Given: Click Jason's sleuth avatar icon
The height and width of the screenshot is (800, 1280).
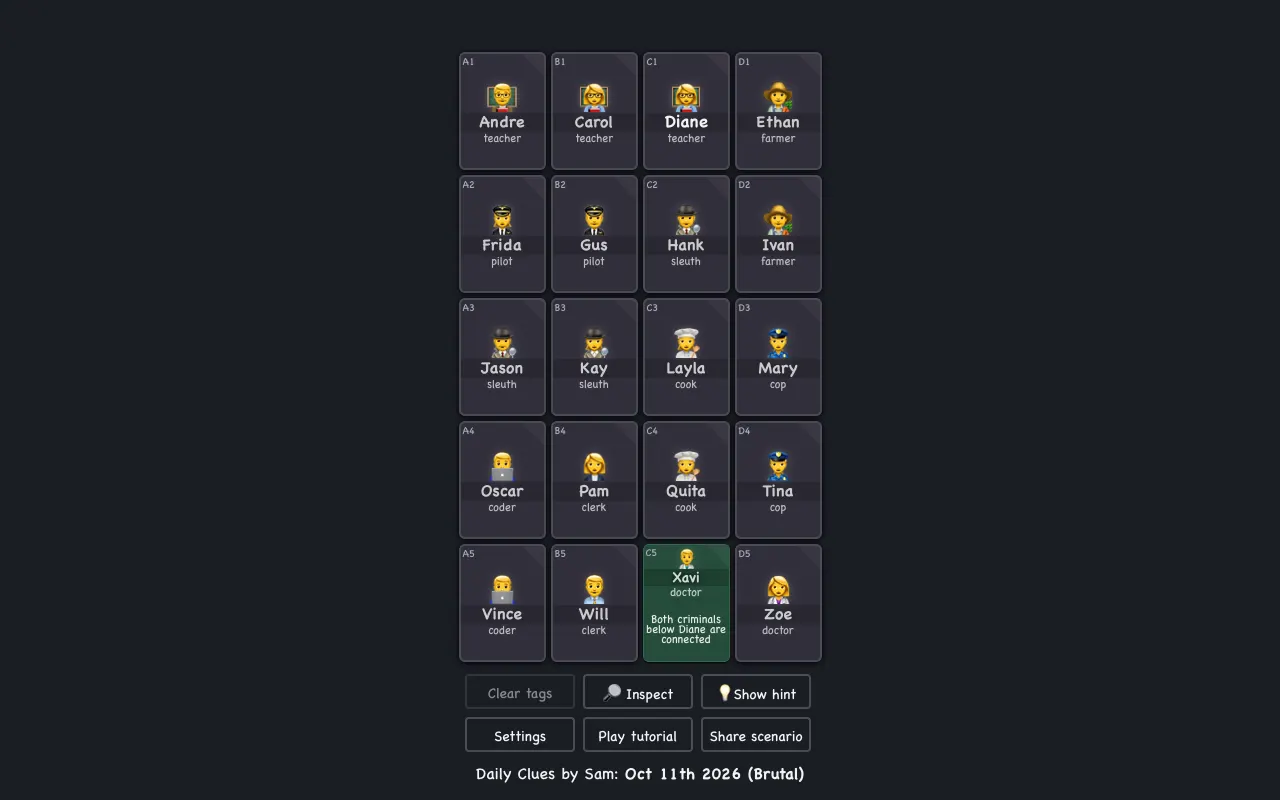Looking at the screenshot, I should [x=502, y=343].
